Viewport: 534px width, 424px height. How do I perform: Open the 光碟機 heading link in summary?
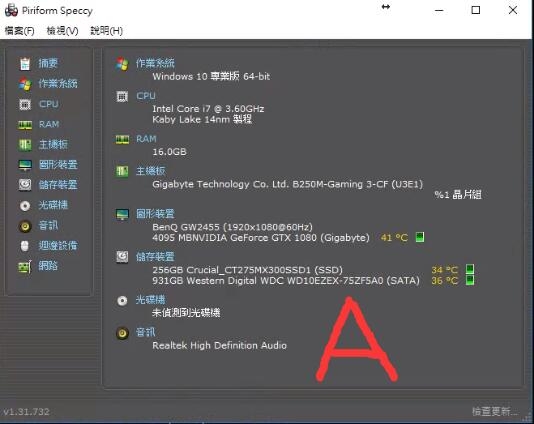[151, 300]
